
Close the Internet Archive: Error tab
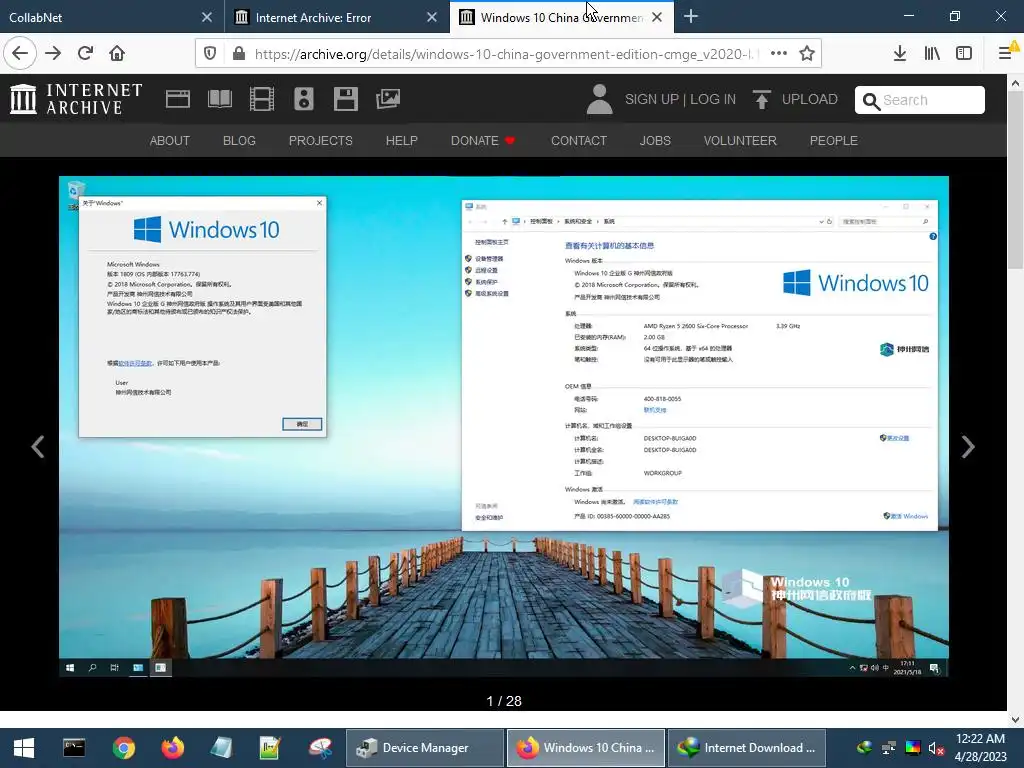[432, 18]
